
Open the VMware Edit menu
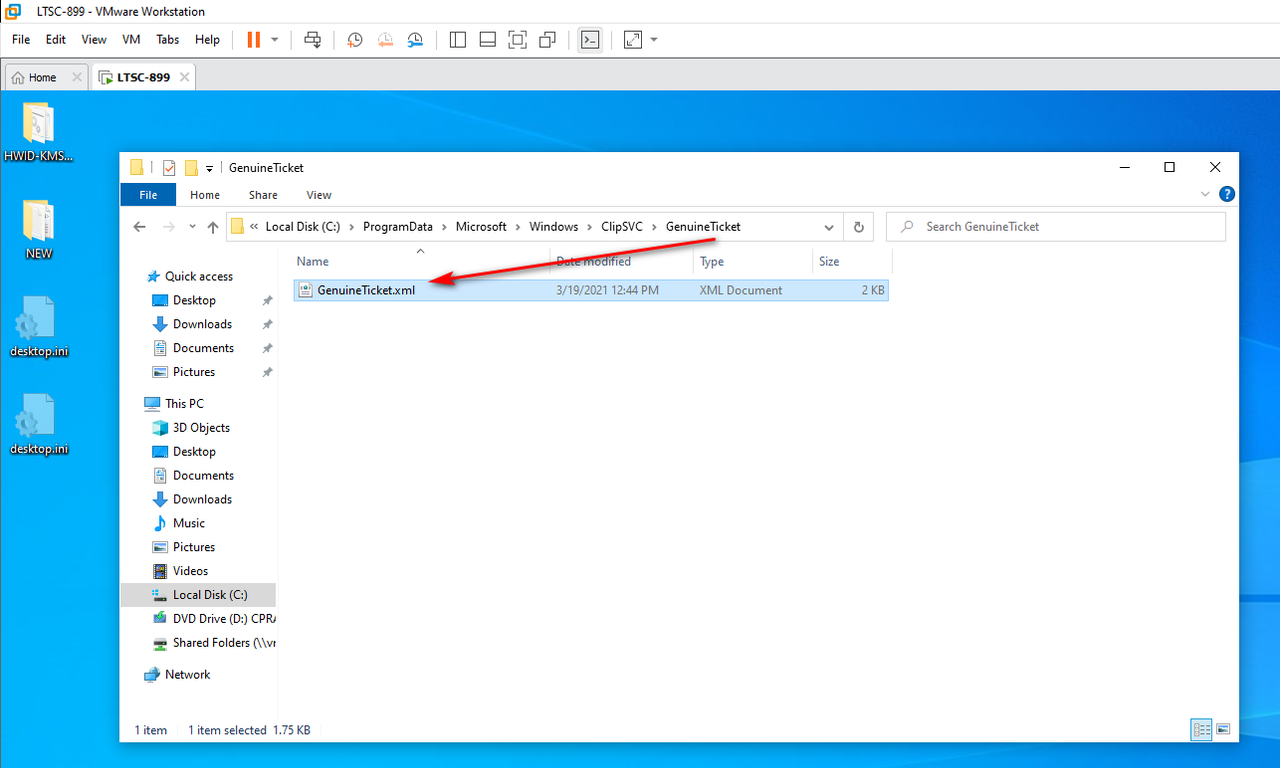pyautogui.click(x=56, y=39)
